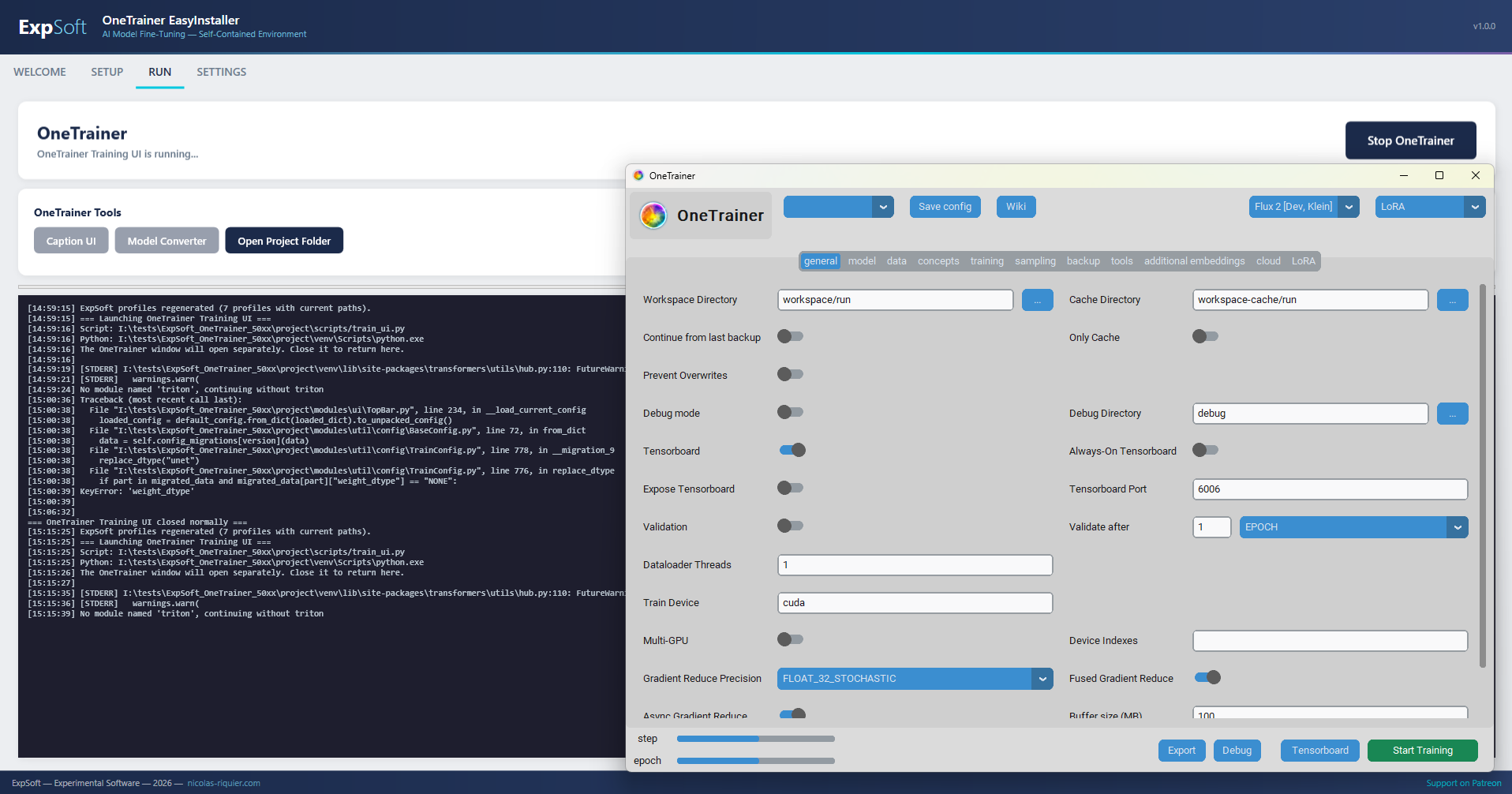Screen dimensions: 1512x794
Task: Open the LoRA tab
Action: click(1304, 261)
